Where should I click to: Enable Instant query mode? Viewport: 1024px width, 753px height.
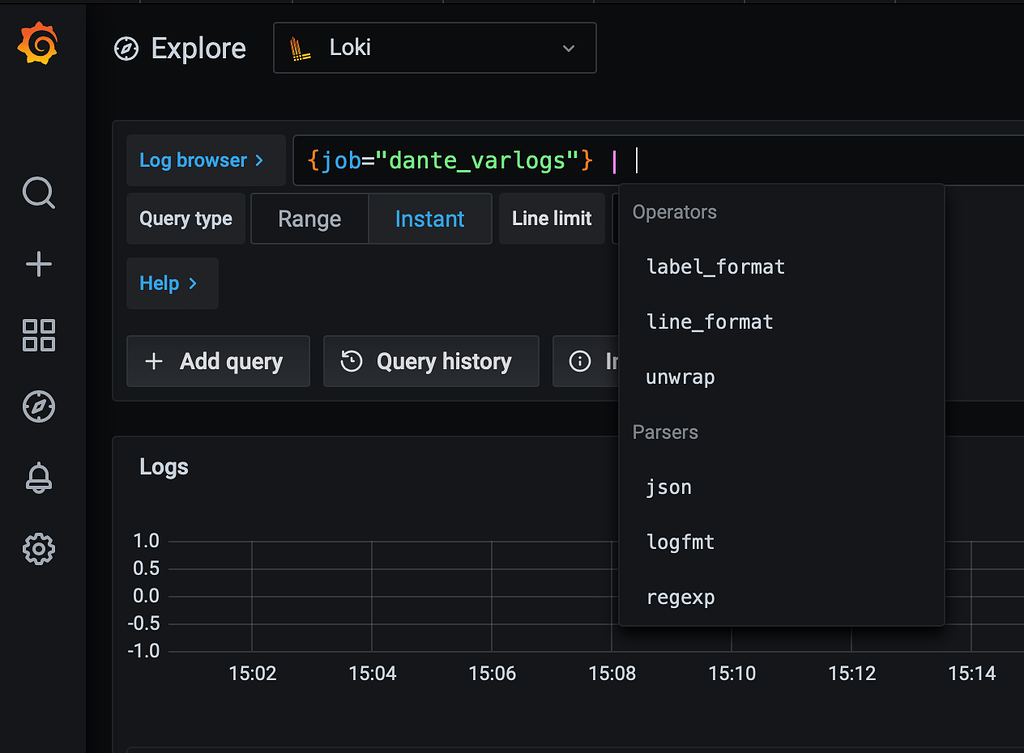pyautogui.click(x=430, y=218)
